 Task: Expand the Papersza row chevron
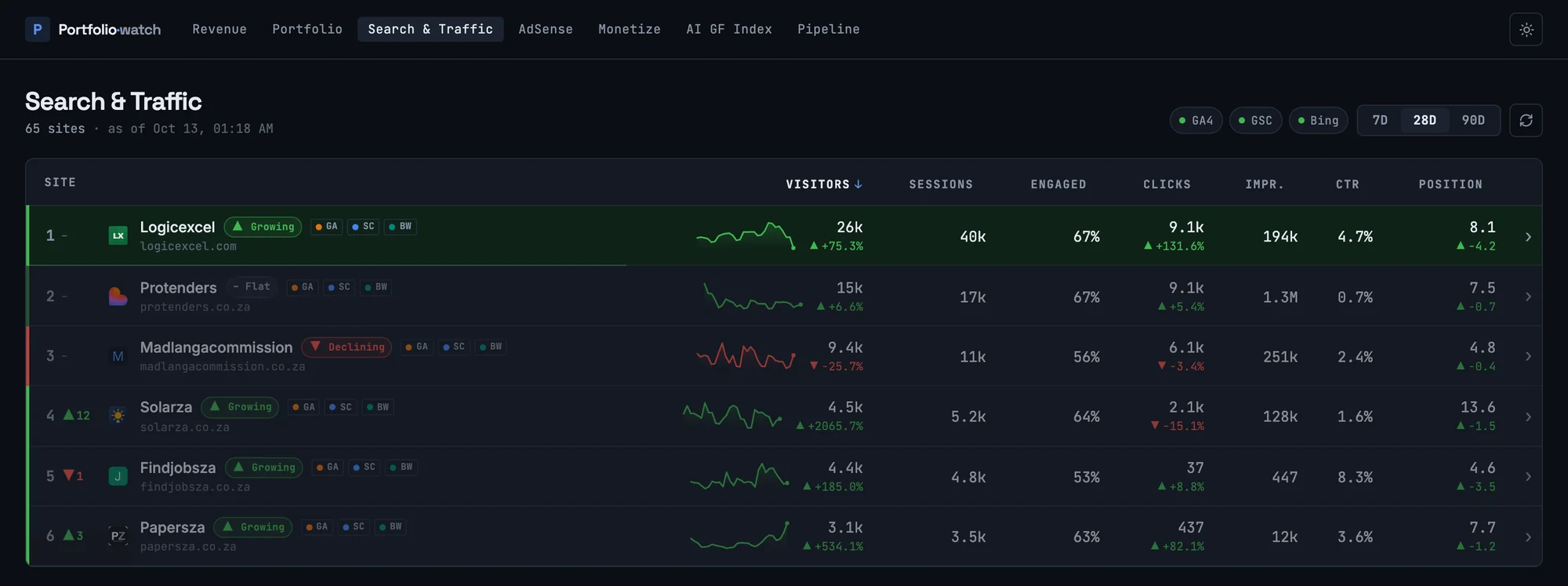pos(1527,537)
